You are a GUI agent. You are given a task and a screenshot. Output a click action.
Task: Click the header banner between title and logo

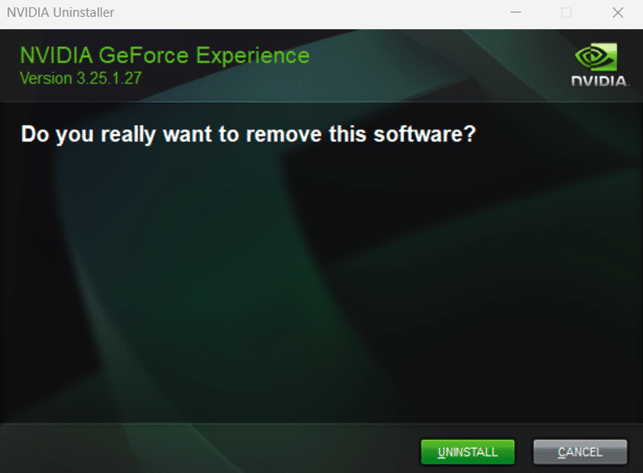tap(439, 65)
